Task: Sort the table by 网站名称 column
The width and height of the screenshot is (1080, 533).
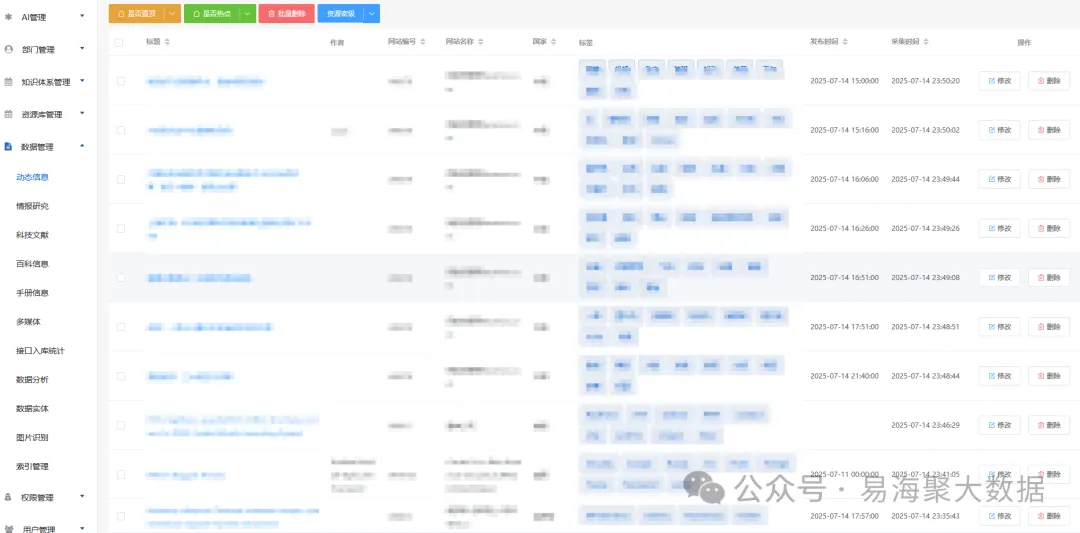Action: tap(481, 42)
